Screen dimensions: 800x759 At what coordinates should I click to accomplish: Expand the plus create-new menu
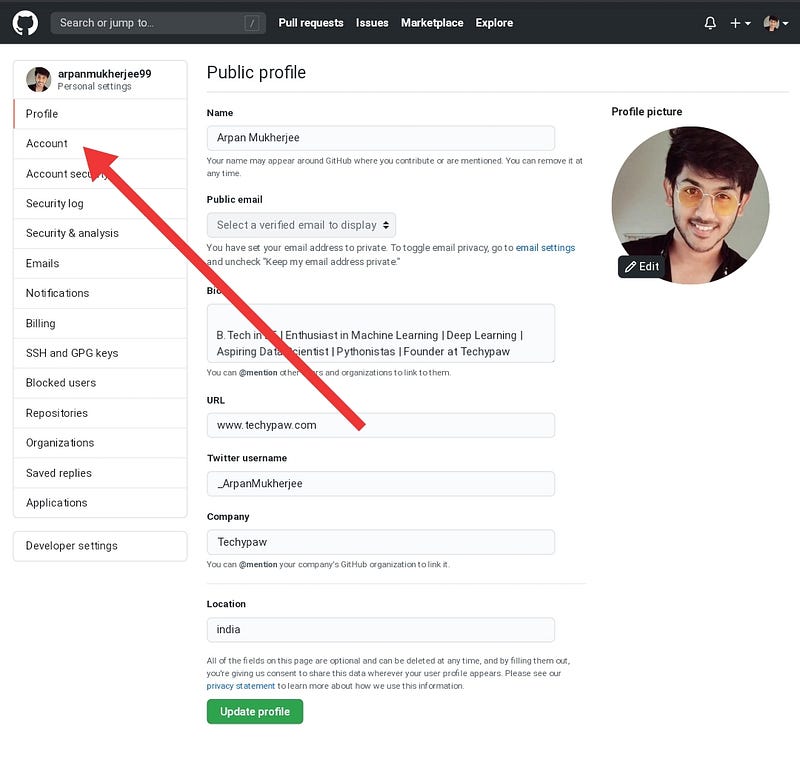click(x=740, y=23)
